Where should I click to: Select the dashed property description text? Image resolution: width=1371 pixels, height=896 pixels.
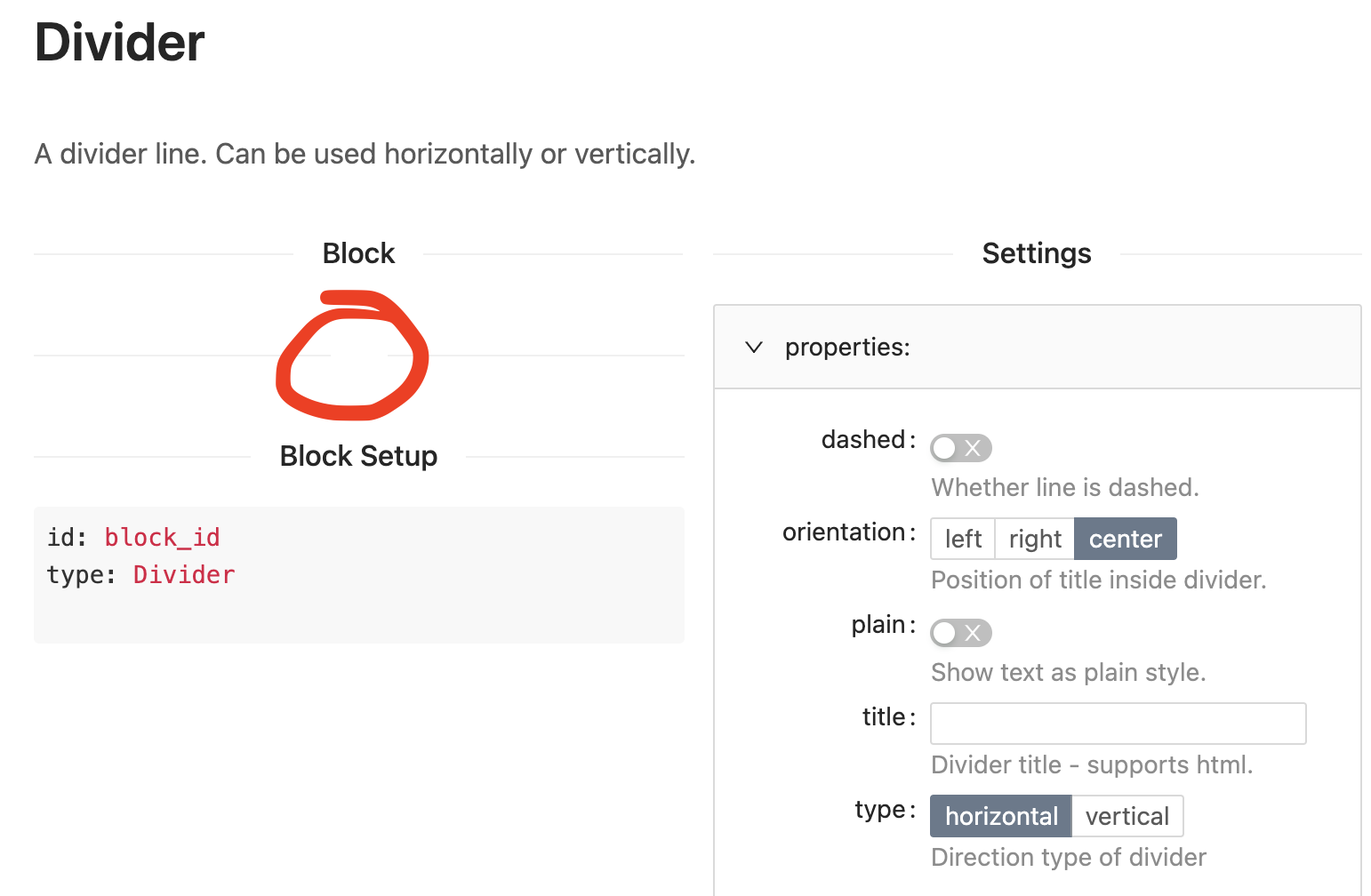point(1064,487)
